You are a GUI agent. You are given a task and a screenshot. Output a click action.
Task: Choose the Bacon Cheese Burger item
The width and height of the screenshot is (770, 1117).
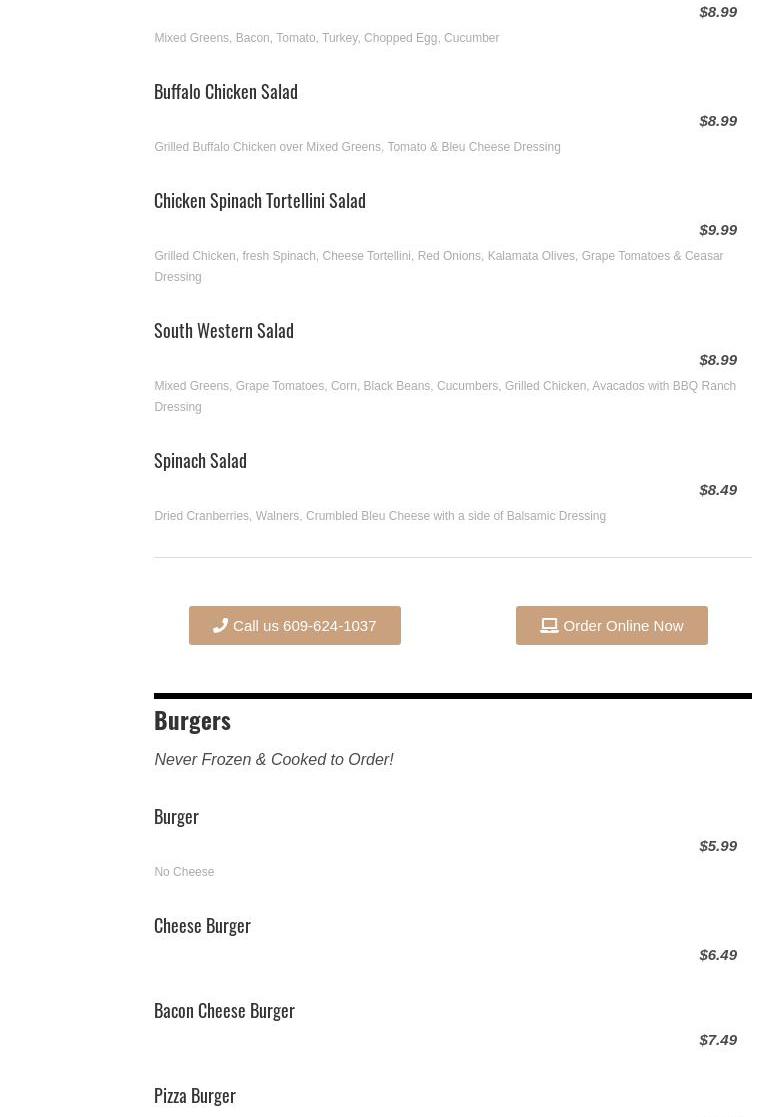224,1010
